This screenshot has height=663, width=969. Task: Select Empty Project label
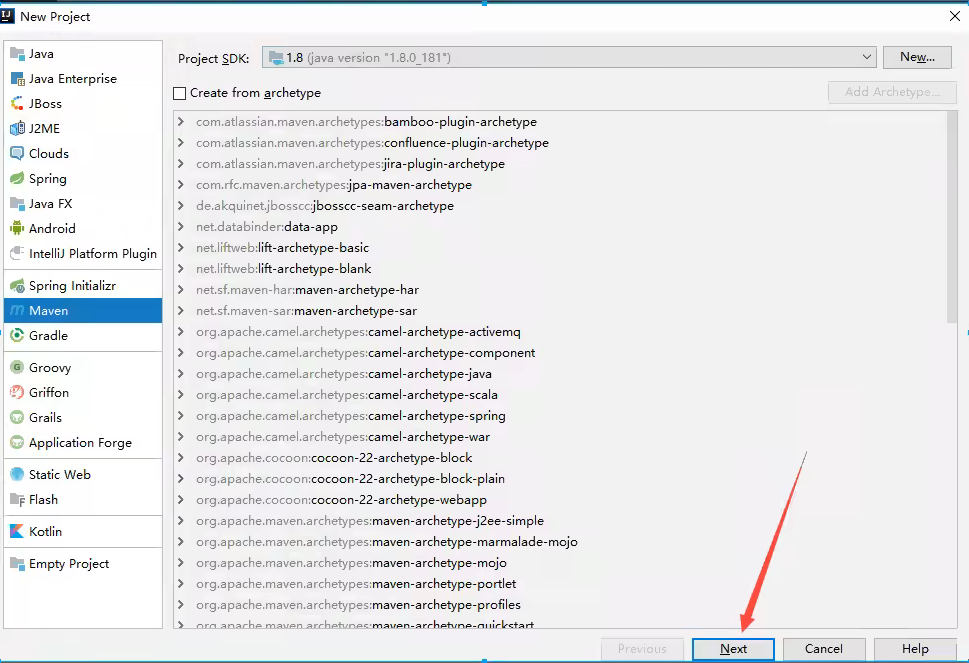tap(69, 564)
